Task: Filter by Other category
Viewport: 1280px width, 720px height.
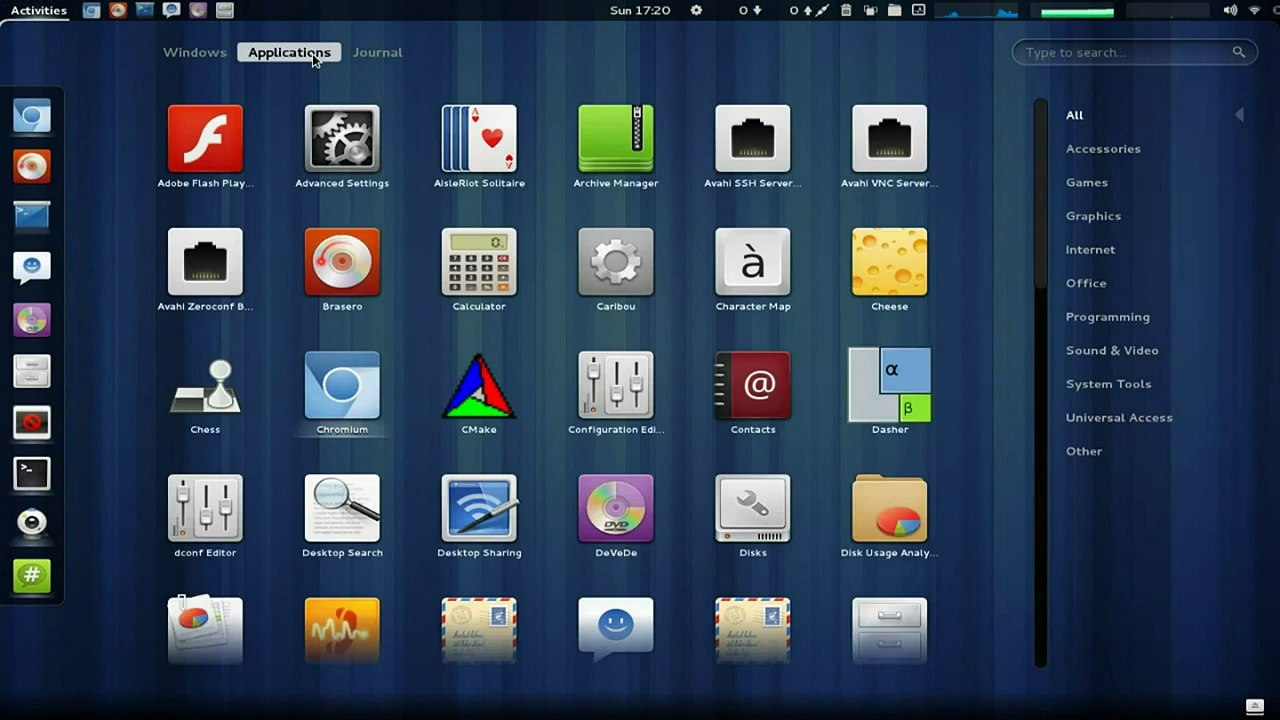Action: pyautogui.click(x=1084, y=451)
